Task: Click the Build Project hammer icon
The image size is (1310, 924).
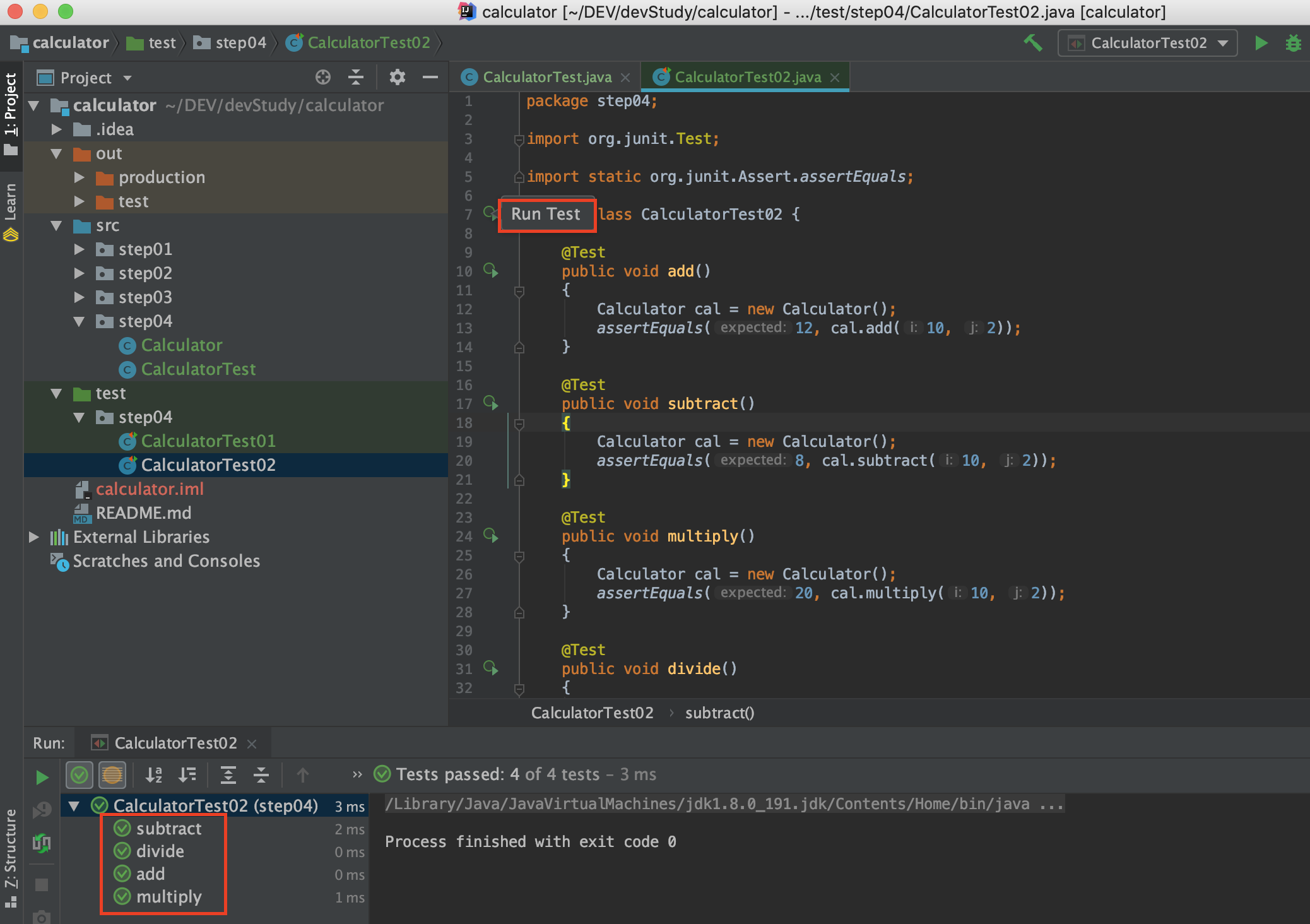Action: pos(1033,43)
